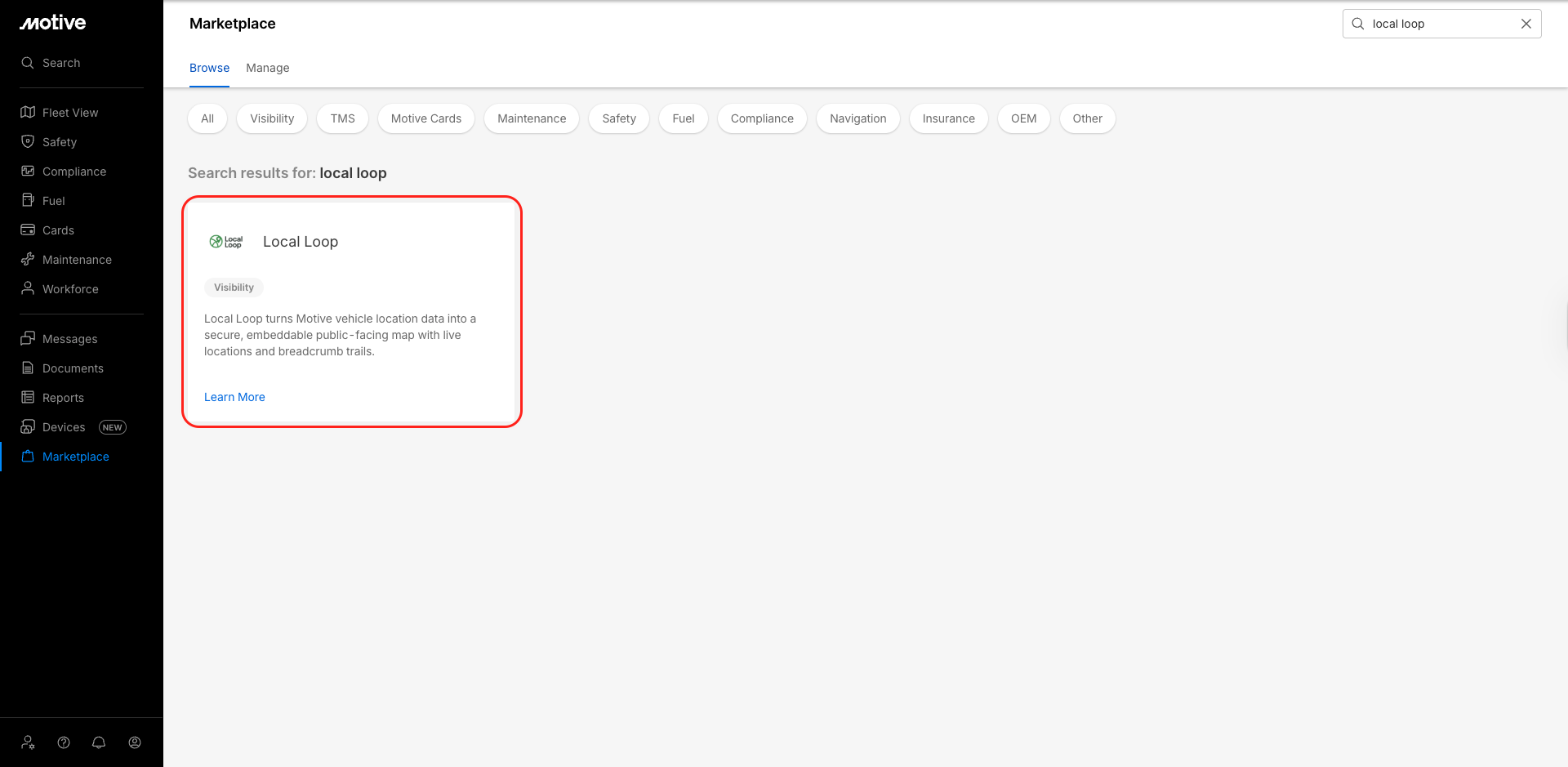Click the Compliance sidebar icon
1568x767 pixels.
[x=28, y=172]
